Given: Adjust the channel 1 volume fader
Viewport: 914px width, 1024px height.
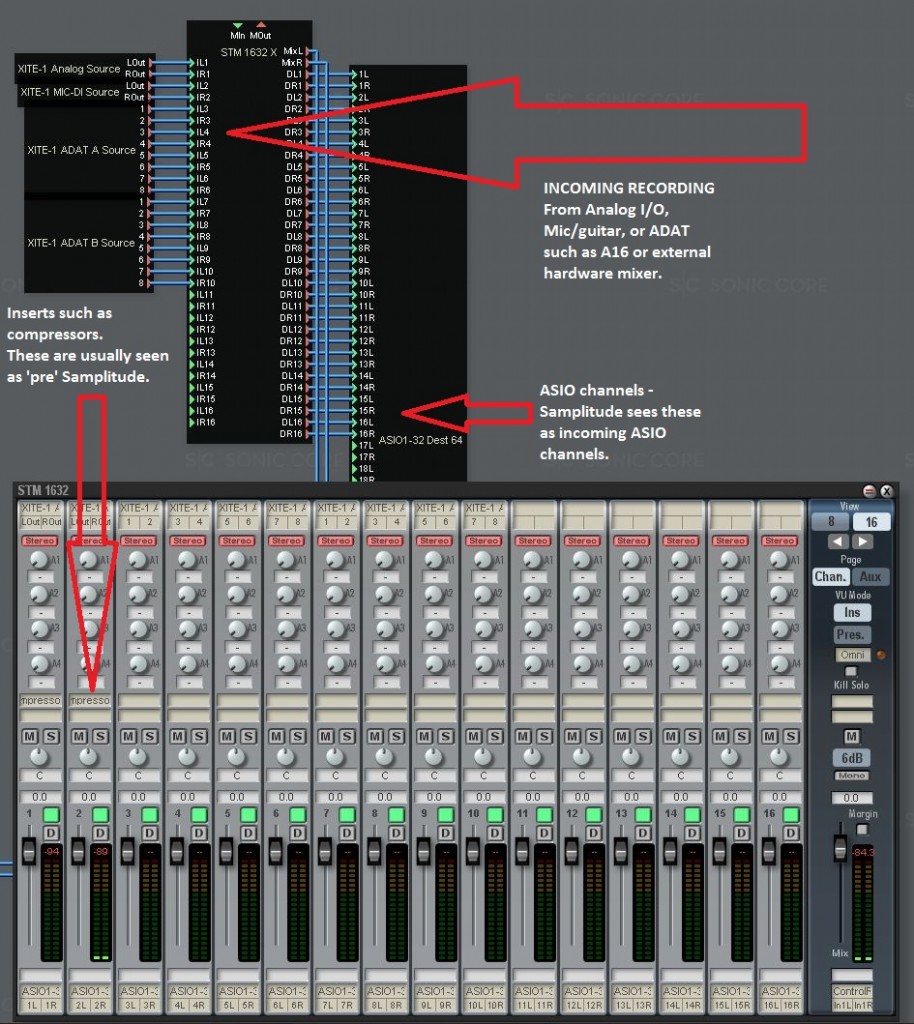Looking at the screenshot, I should pos(29,851).
